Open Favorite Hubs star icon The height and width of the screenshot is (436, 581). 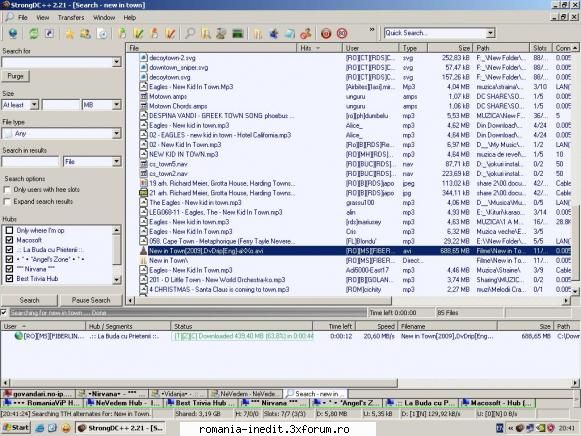point(69,34)
